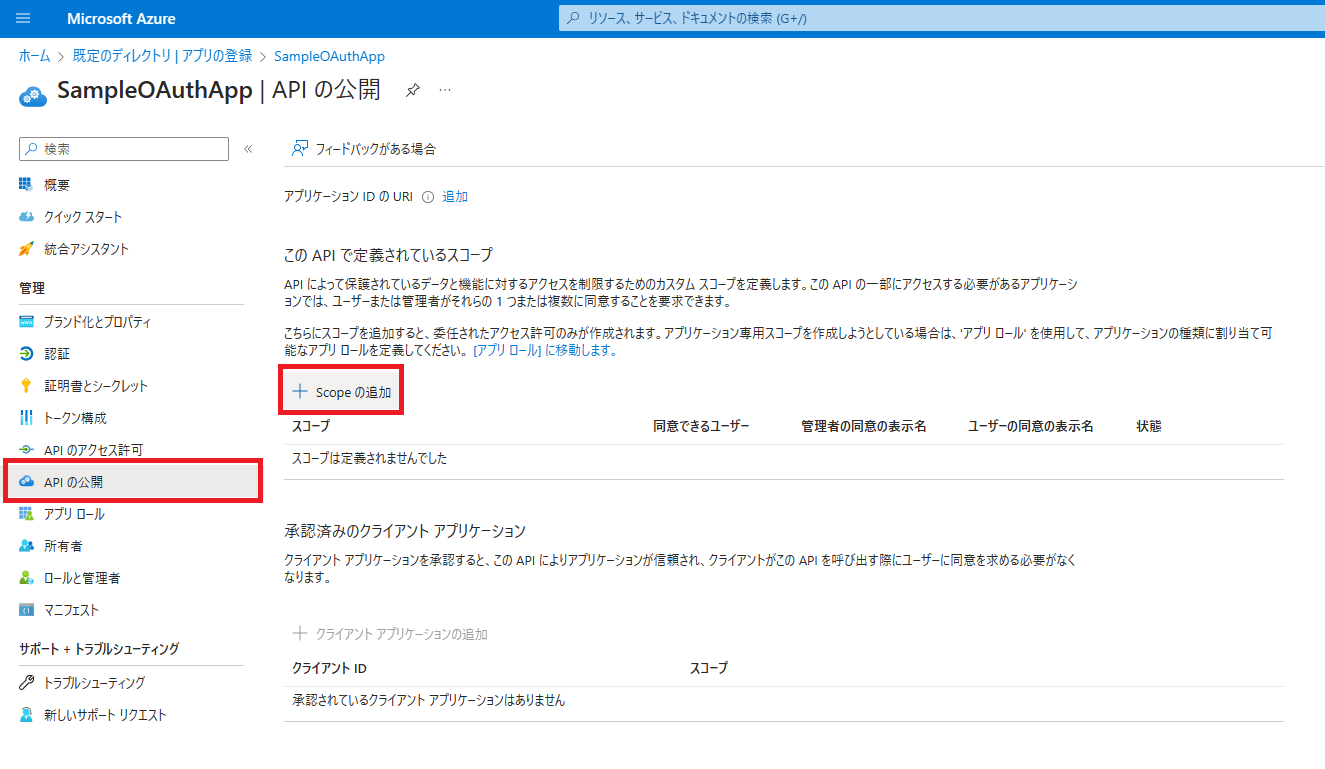Click the クイック スタート cloud icon
Image resolution: width=1325 pixels, height=769 pixels.
click(x=26, y=217)
